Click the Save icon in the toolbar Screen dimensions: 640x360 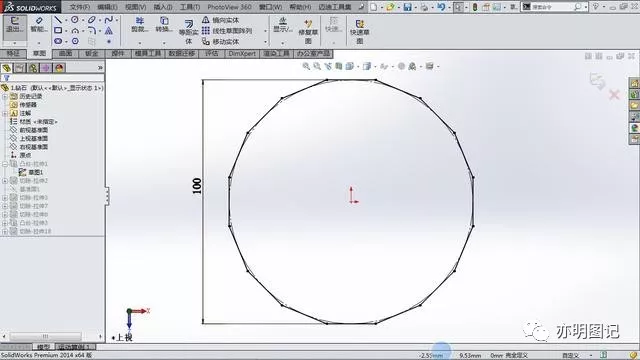coord(407,7)
